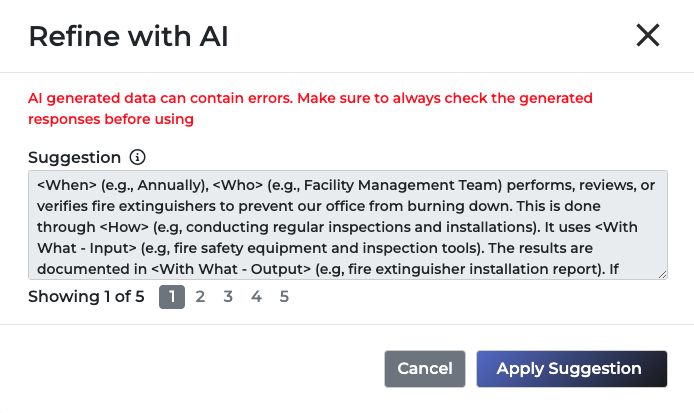Switch to suggestion page 3
This screenshot has width=694, height=413.
click(228, 297)
